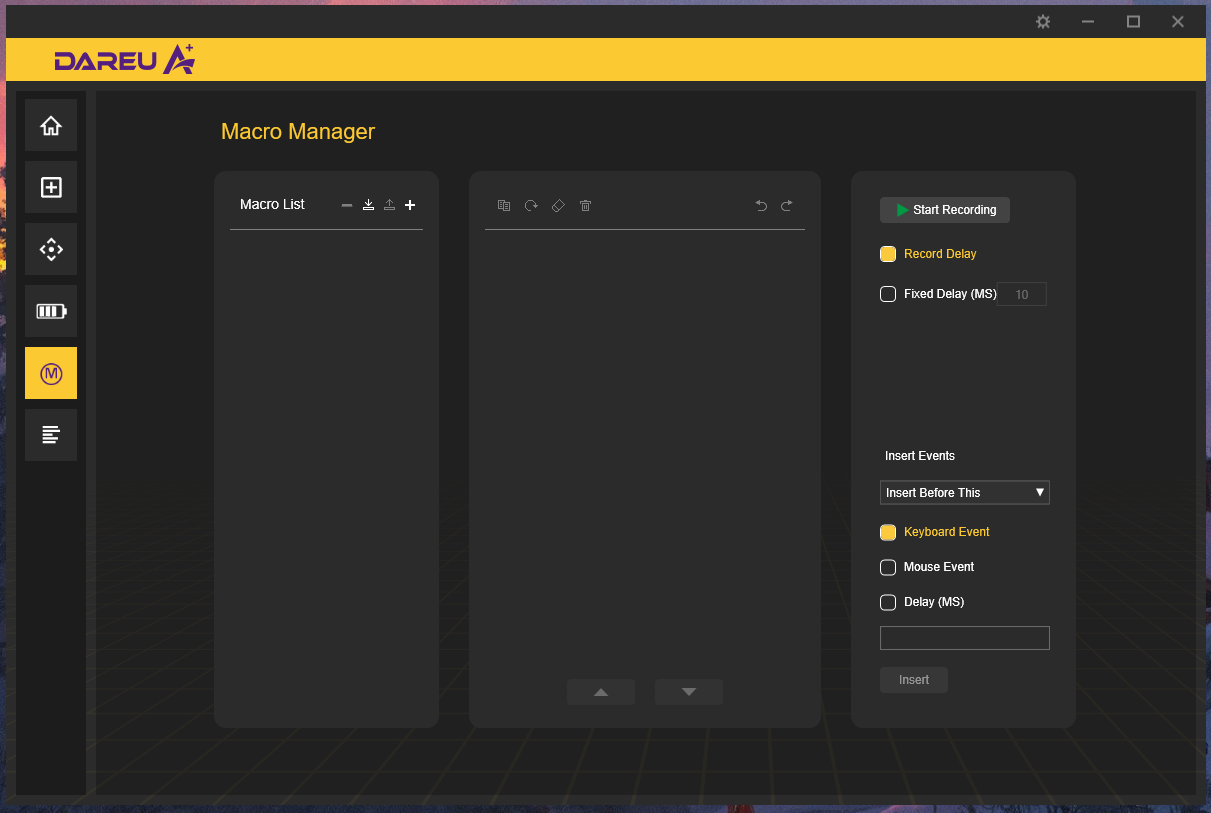Click the trash delete icon
This screenshot has width=1211, height=813.
point(586,205)
